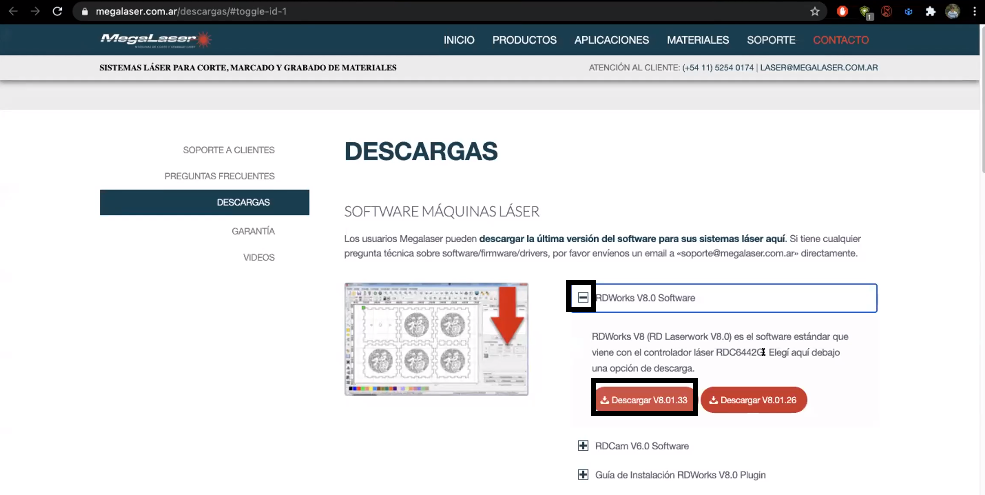Collapse the RDWorks V8.0 Software section
This screenshot has height=495, width=985.
click(x=582, y=298)
